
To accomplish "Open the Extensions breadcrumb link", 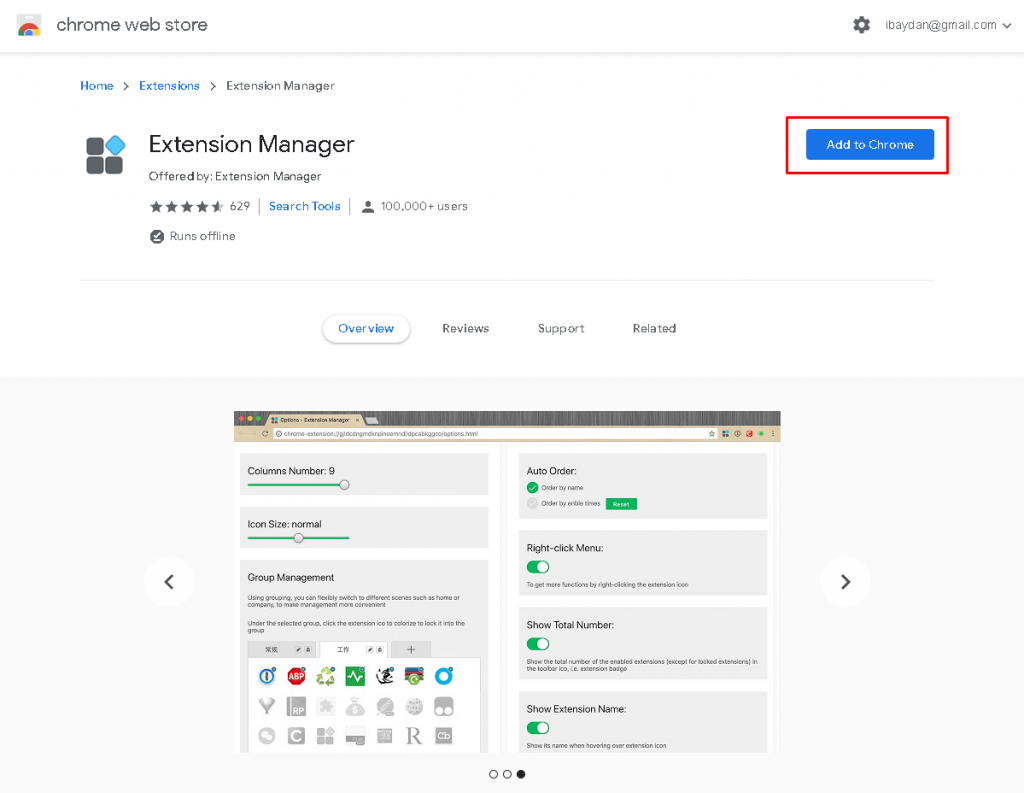I will pos(169,86).
